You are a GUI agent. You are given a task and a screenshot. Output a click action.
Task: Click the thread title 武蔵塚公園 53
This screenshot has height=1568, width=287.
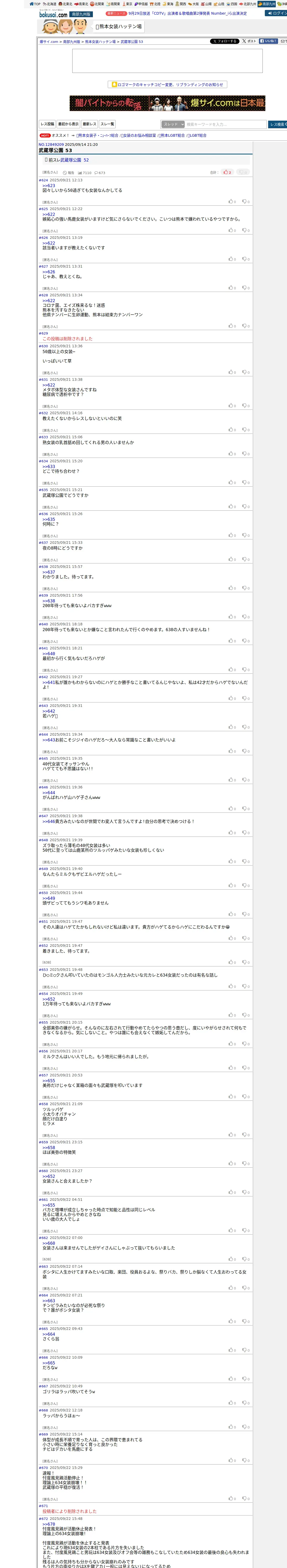pos(55,150)
